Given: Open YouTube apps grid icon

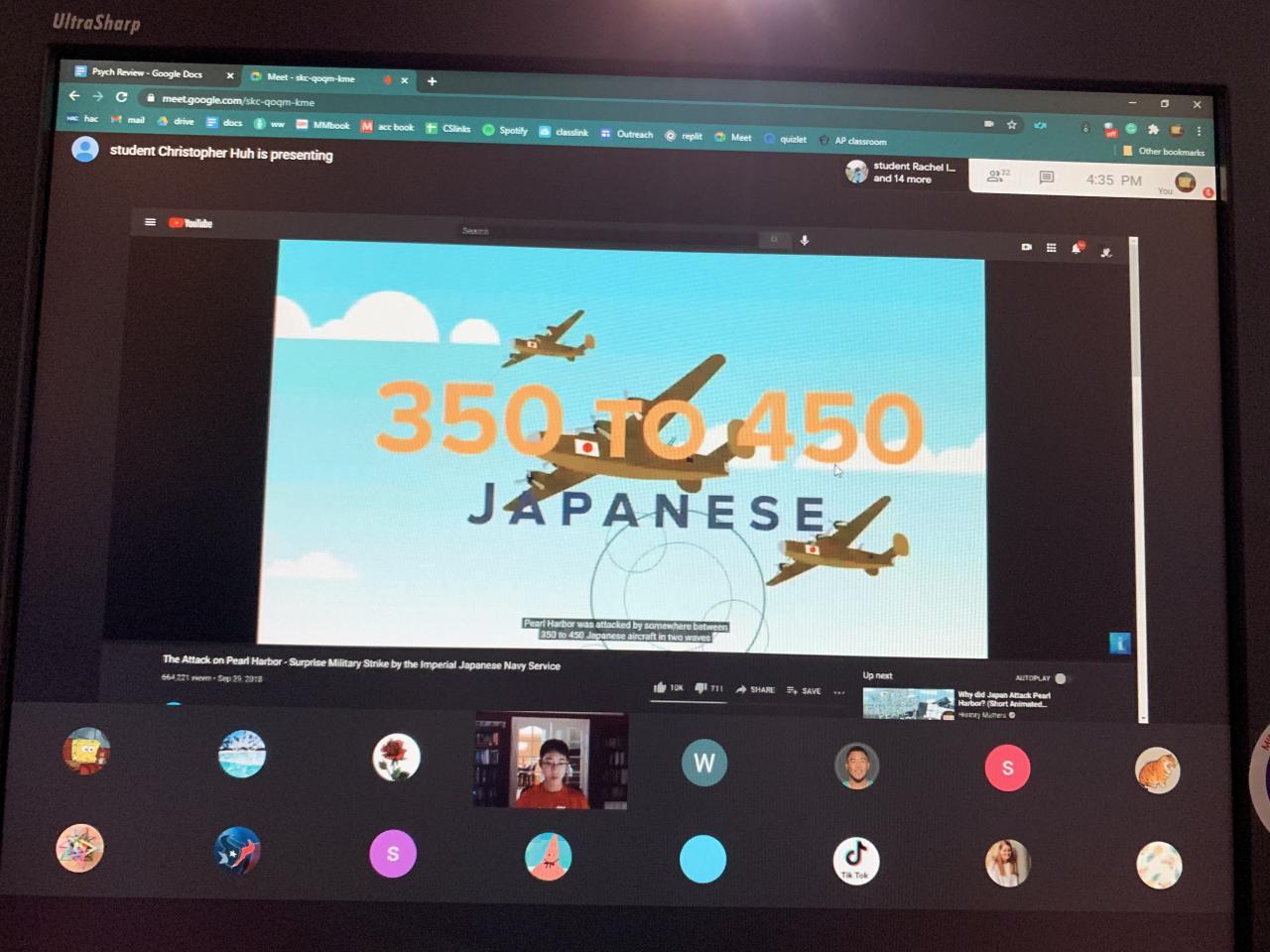Looking at the screenshot, I should tap(1052, 247).
